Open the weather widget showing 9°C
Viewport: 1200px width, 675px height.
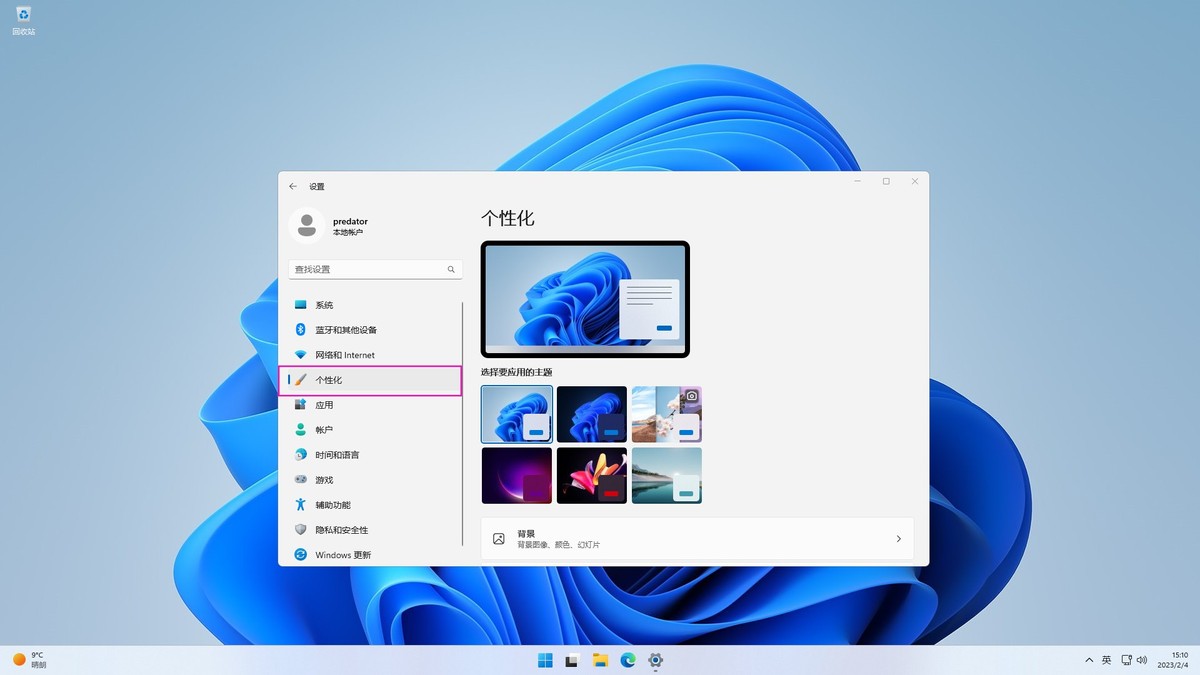tap(32, 660)
